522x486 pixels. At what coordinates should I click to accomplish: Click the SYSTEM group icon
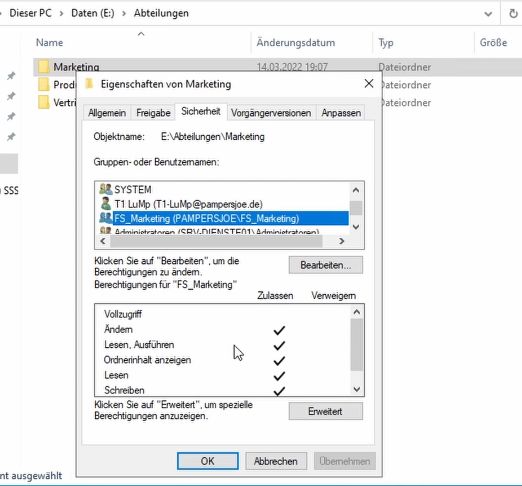(x=106, y=189)
